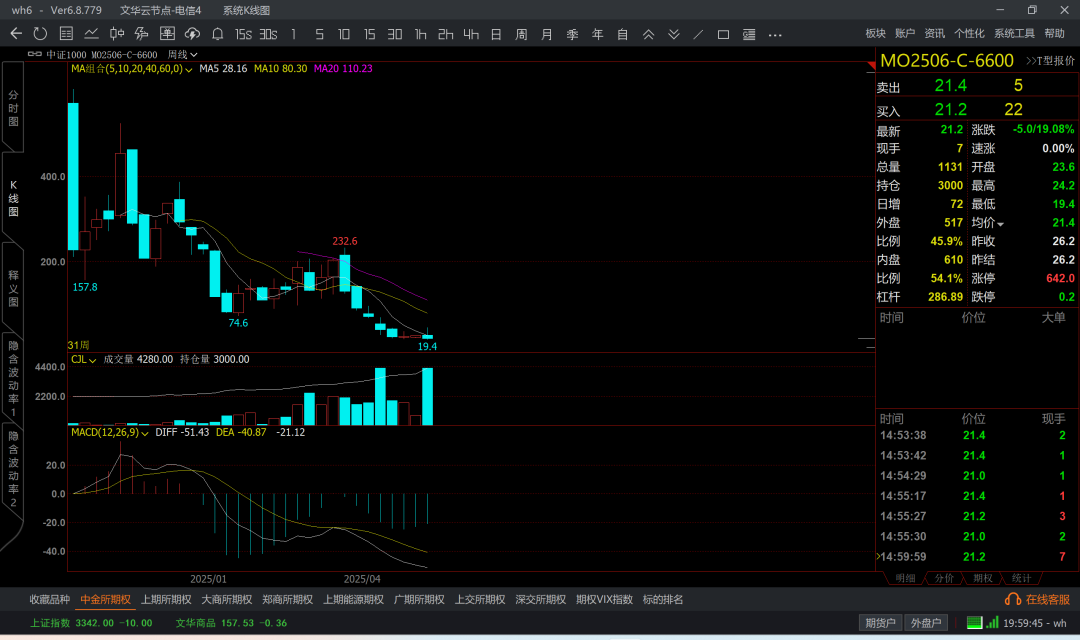This screenshot has width=1080, height=640.
Task: Open the quote list table icon
Action: (66, 34)
